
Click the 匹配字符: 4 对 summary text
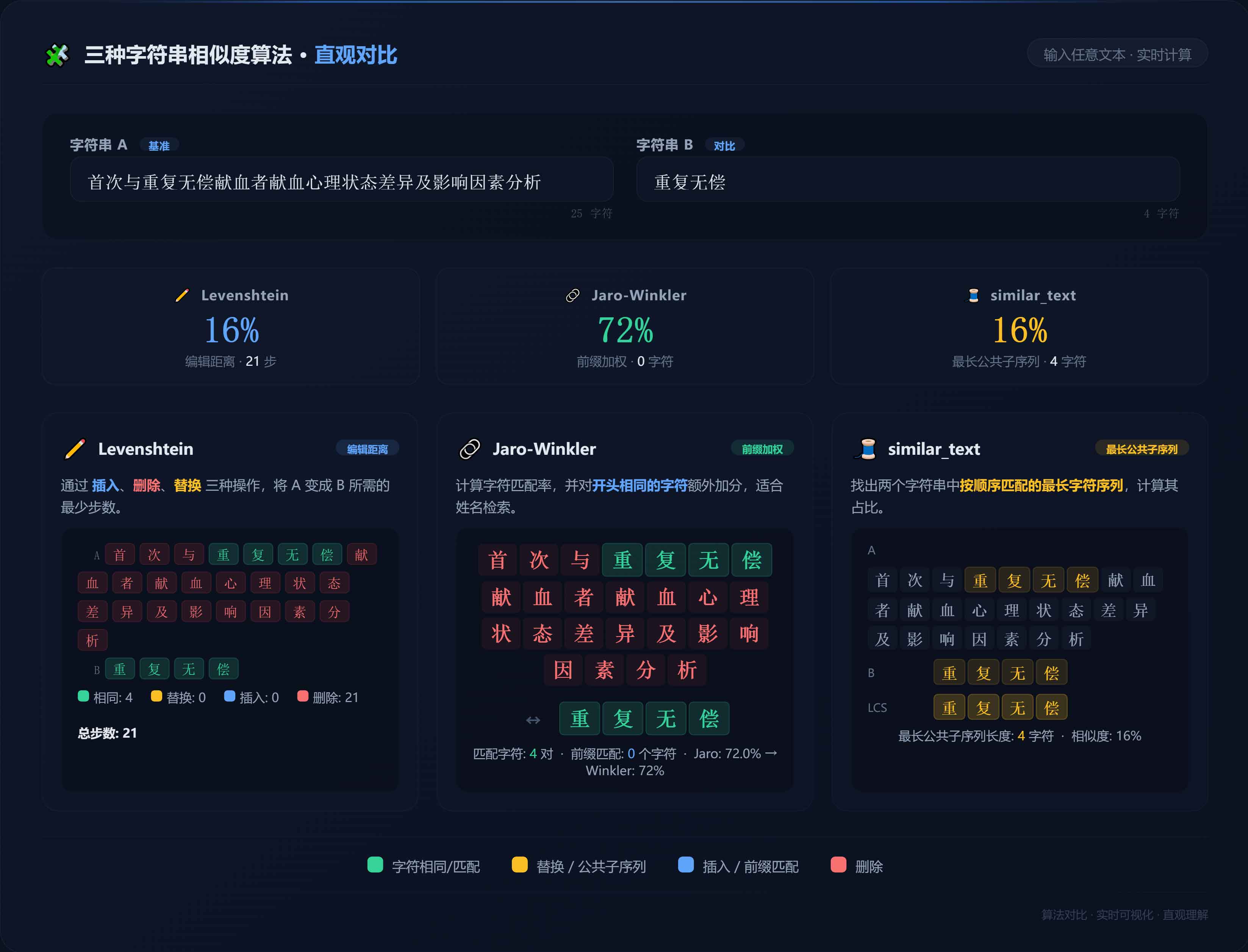pyautogui.click(x=513, y=754)
